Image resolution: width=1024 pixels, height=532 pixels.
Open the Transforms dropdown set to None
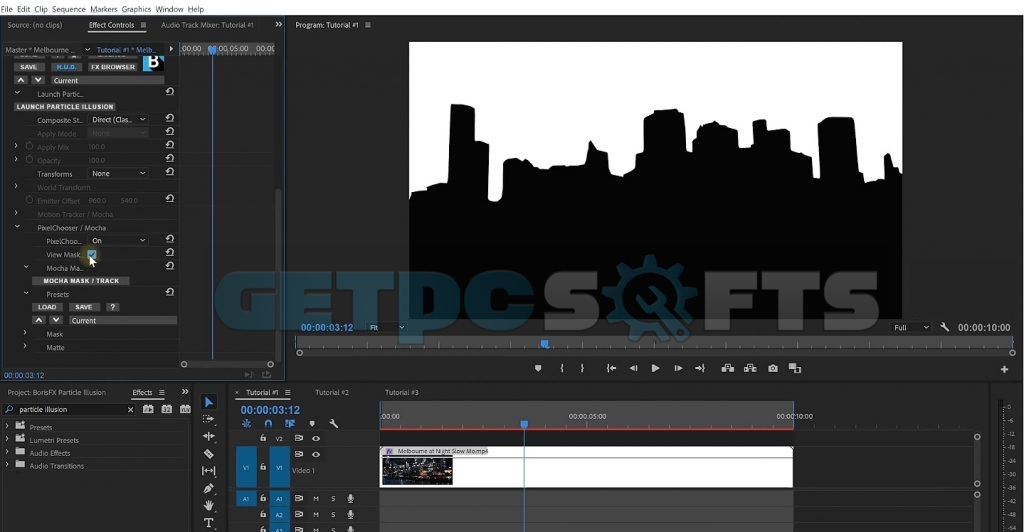pos(118,174)
